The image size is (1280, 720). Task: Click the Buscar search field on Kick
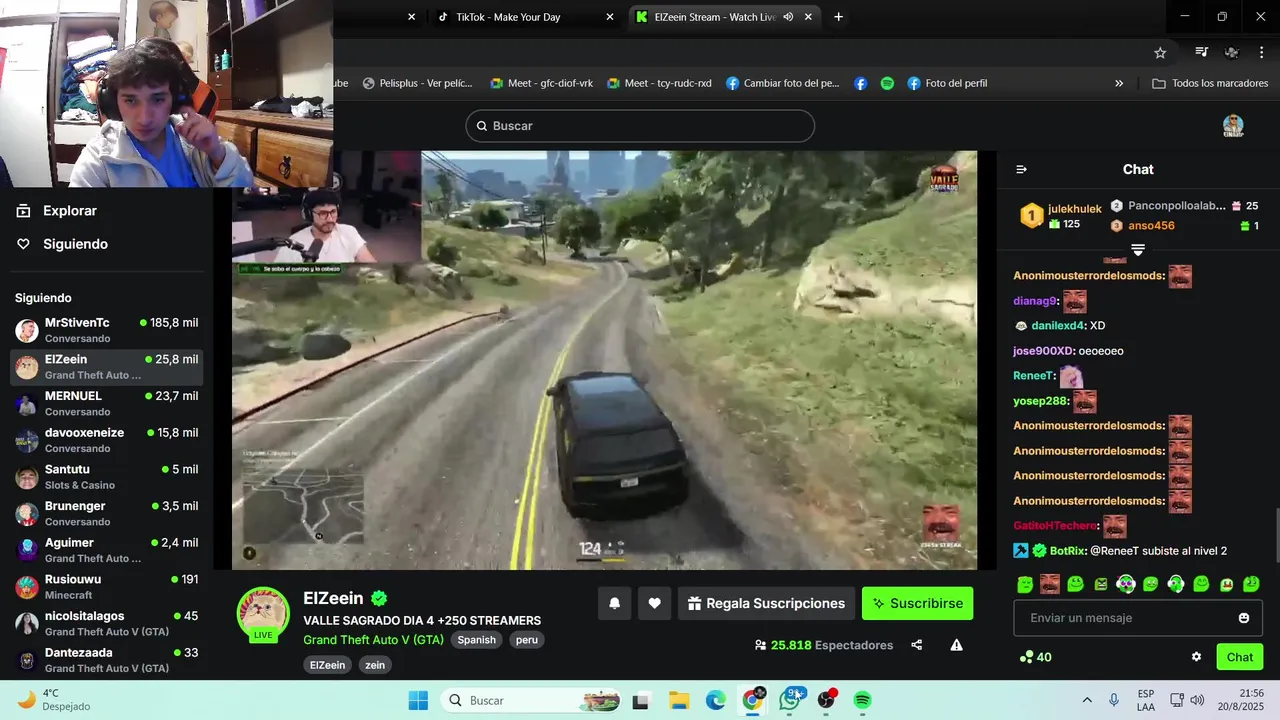click(x=640, y=126)
